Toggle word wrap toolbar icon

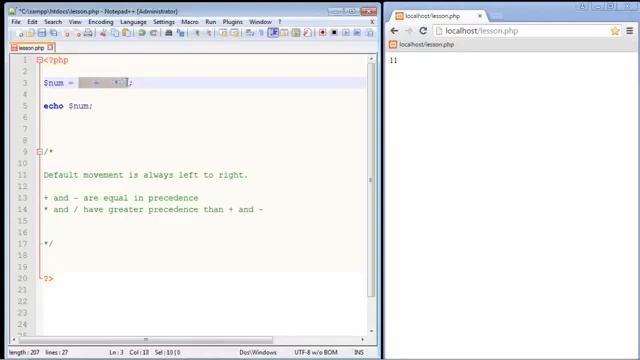pyautogui.click(x=250, y=33)
